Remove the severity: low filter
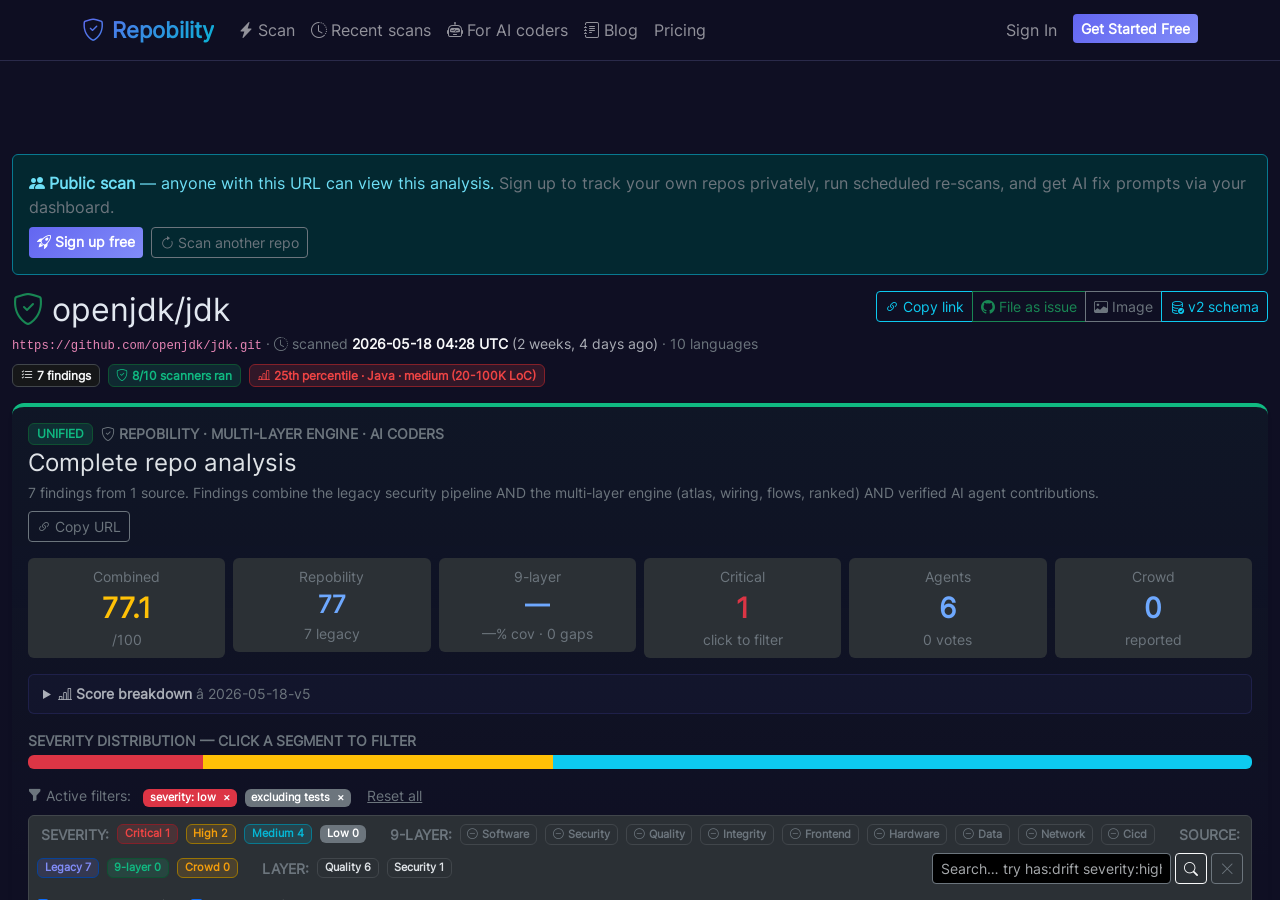This screenshot has width=1280, height=900. [x=227, y=798]
